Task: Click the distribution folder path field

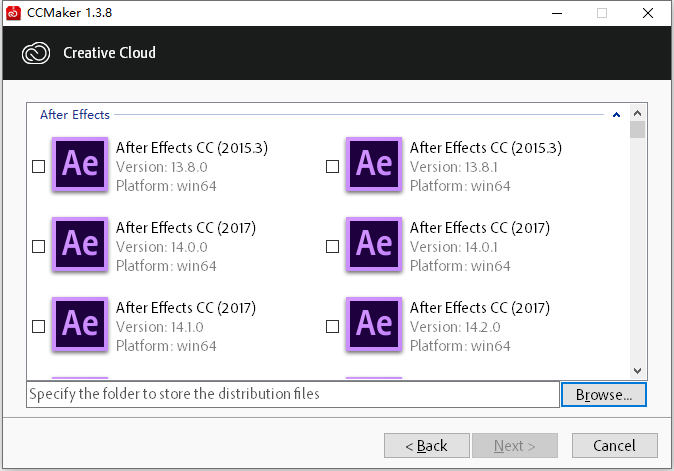Action: pyautogui.click(x=292, y=394)
